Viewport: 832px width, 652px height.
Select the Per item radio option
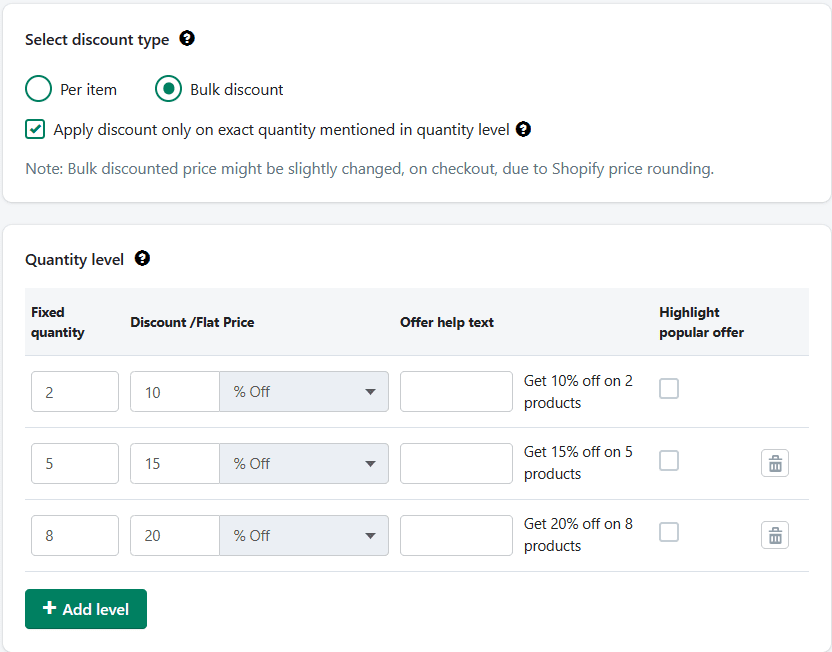pyautogui.click(x=39, y=89)
